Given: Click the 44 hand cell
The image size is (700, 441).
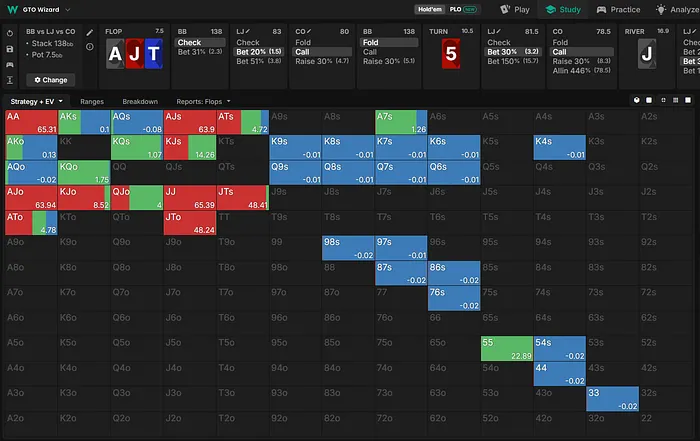Looking at the screenshot, I should tap(559, 374).
